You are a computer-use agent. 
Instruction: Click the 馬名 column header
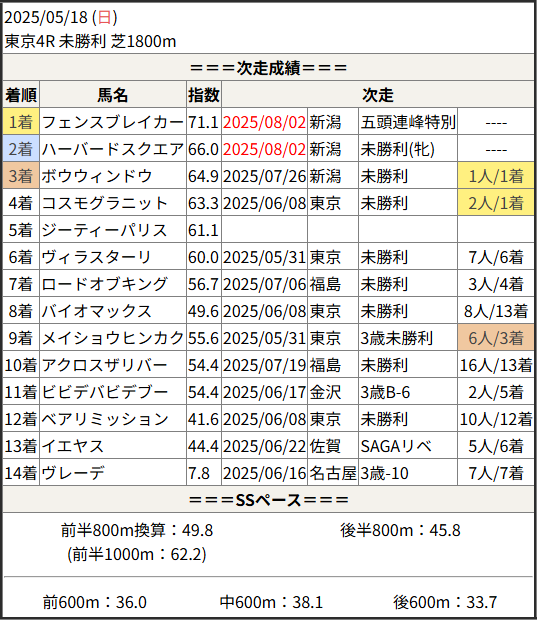pyautogui.click(x=113, y=95)
